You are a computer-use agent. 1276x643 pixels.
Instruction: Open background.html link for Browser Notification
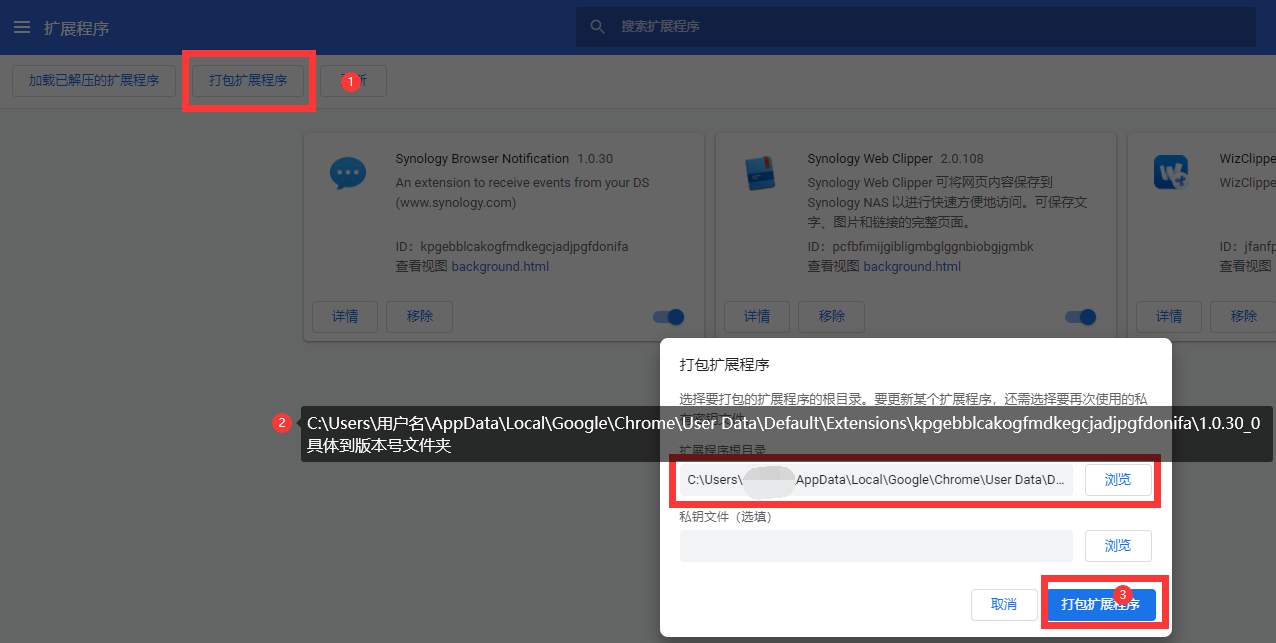(x=500, y=267)
